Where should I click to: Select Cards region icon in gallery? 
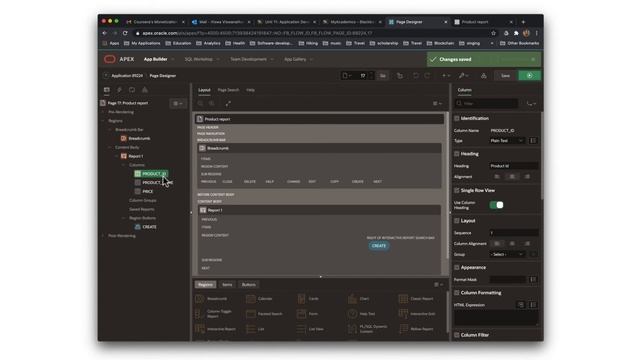301,299
